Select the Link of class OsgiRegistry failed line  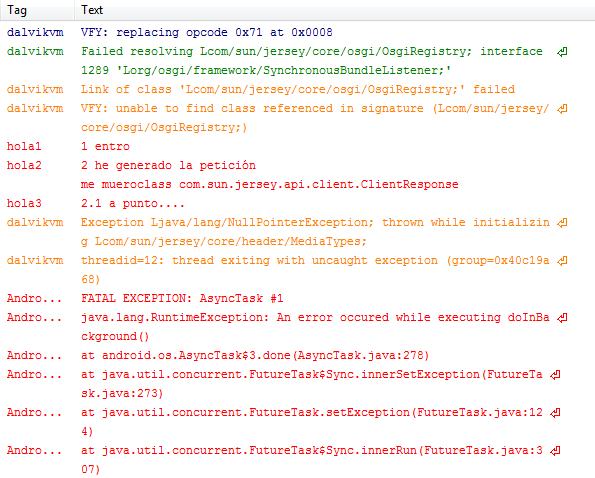[298, 90]
